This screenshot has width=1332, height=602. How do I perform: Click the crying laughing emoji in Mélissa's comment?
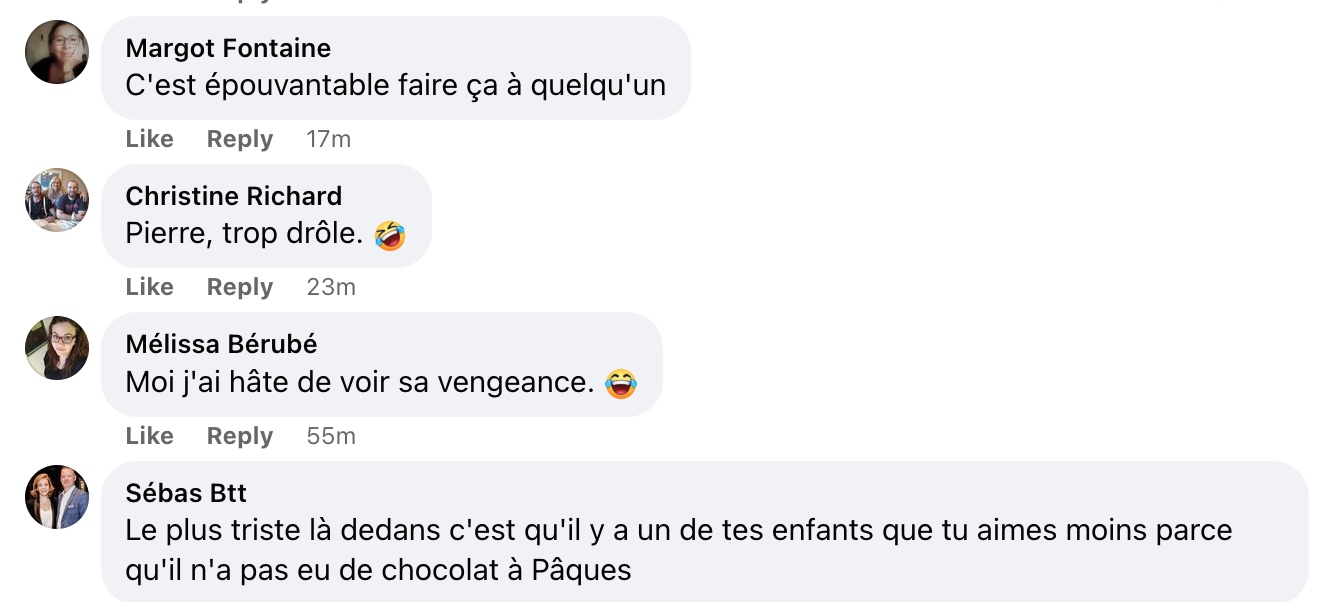[x=621, y=383]
